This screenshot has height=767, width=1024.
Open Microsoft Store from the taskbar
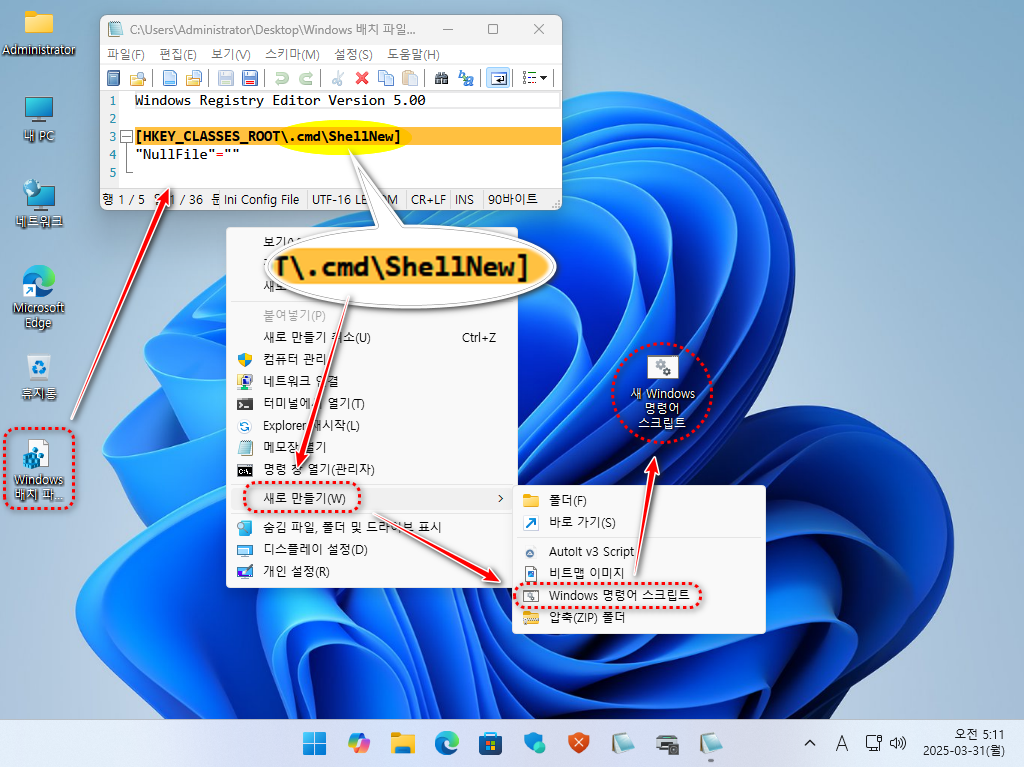point(490,743)
